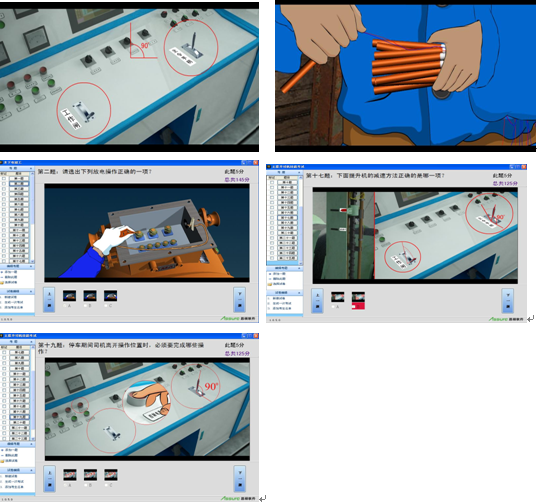The image size is (537, 502).
Task: Select answer thumbnail B in question nineteen window
Action: click(90, 475)
